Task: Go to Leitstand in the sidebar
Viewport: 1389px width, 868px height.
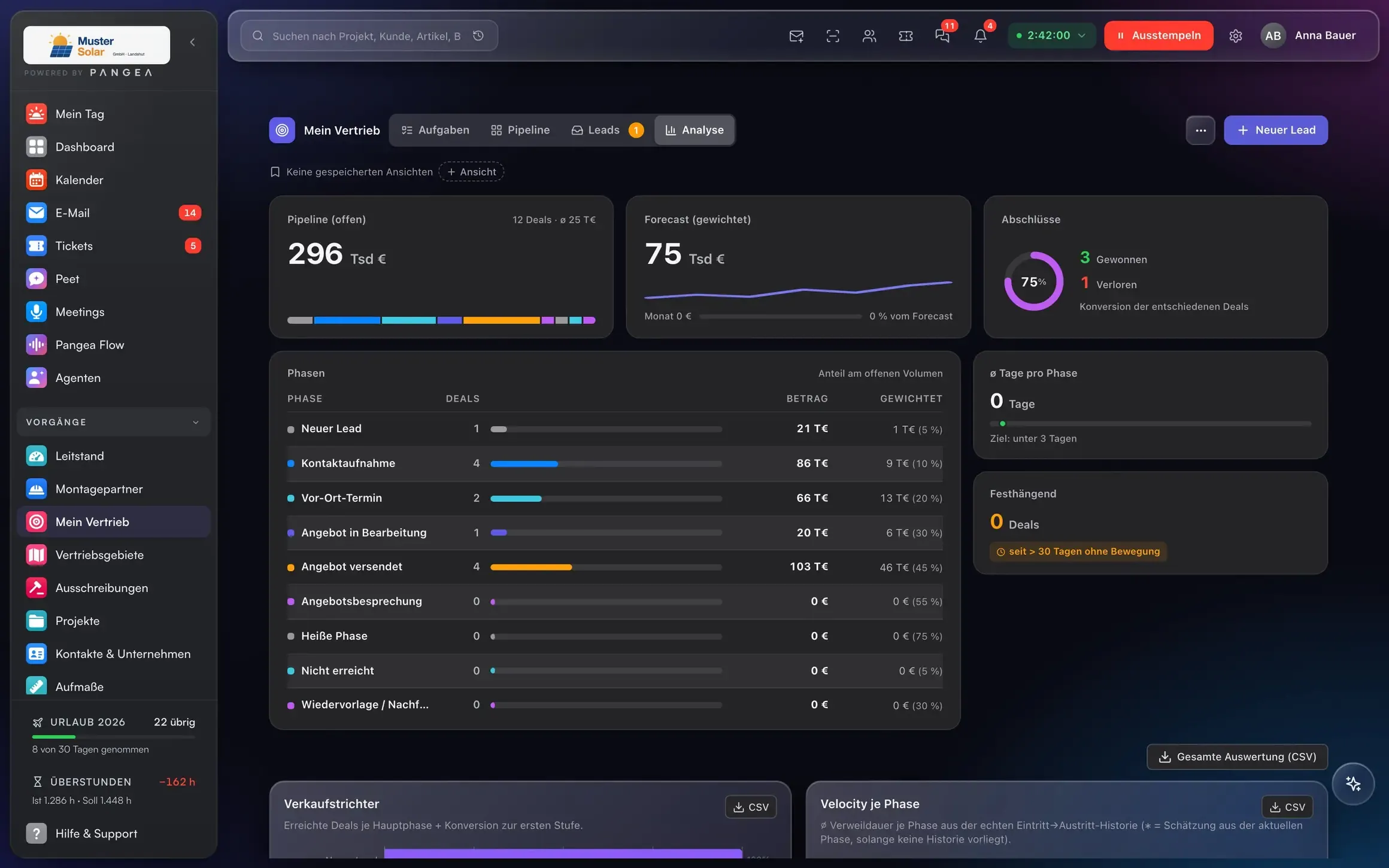Action: tap(114, 456)
